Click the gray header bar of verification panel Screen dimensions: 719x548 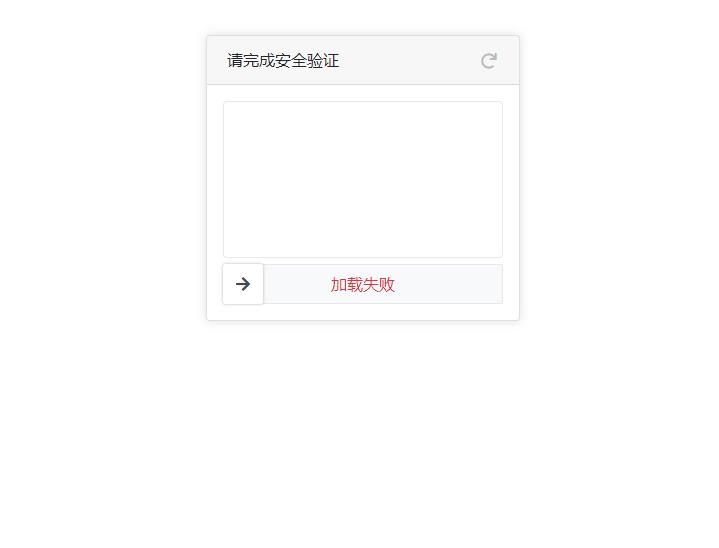coord(363,60)
